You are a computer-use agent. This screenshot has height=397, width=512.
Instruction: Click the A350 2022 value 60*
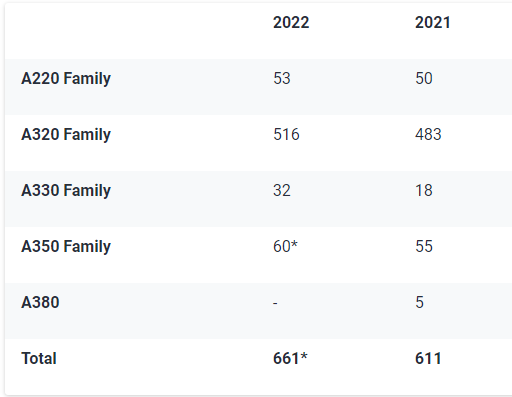point(285,246)
